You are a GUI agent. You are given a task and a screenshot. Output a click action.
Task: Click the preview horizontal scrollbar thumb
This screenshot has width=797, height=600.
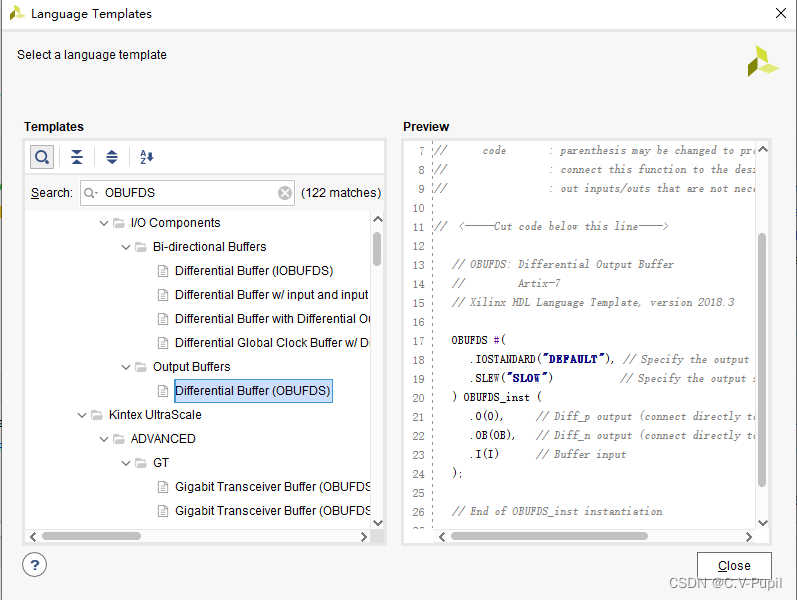(x=549, y=536)
